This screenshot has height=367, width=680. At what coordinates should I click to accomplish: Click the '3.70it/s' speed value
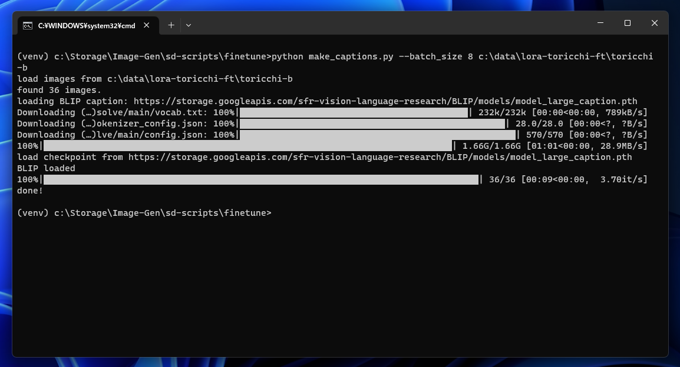point(621,179)
